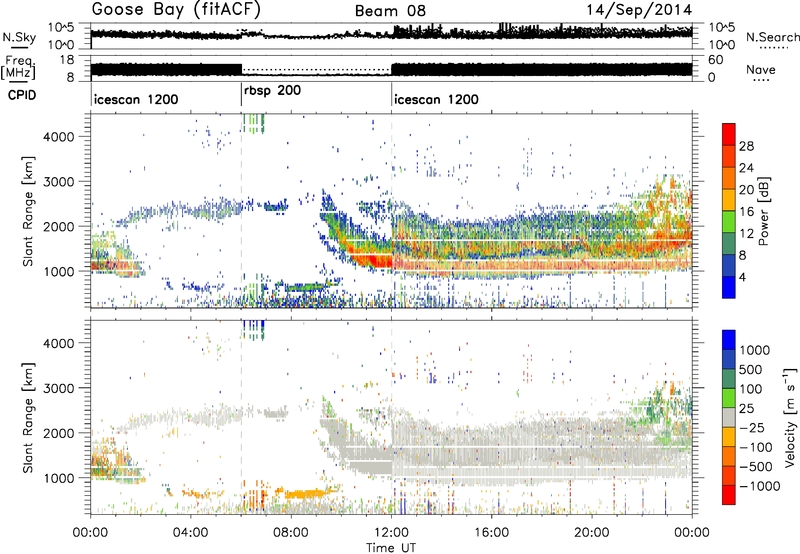This screenshot has height=554, width=800.
Task: Pick the light green segment of Velocity colorbar
Action: pos(729,398)
